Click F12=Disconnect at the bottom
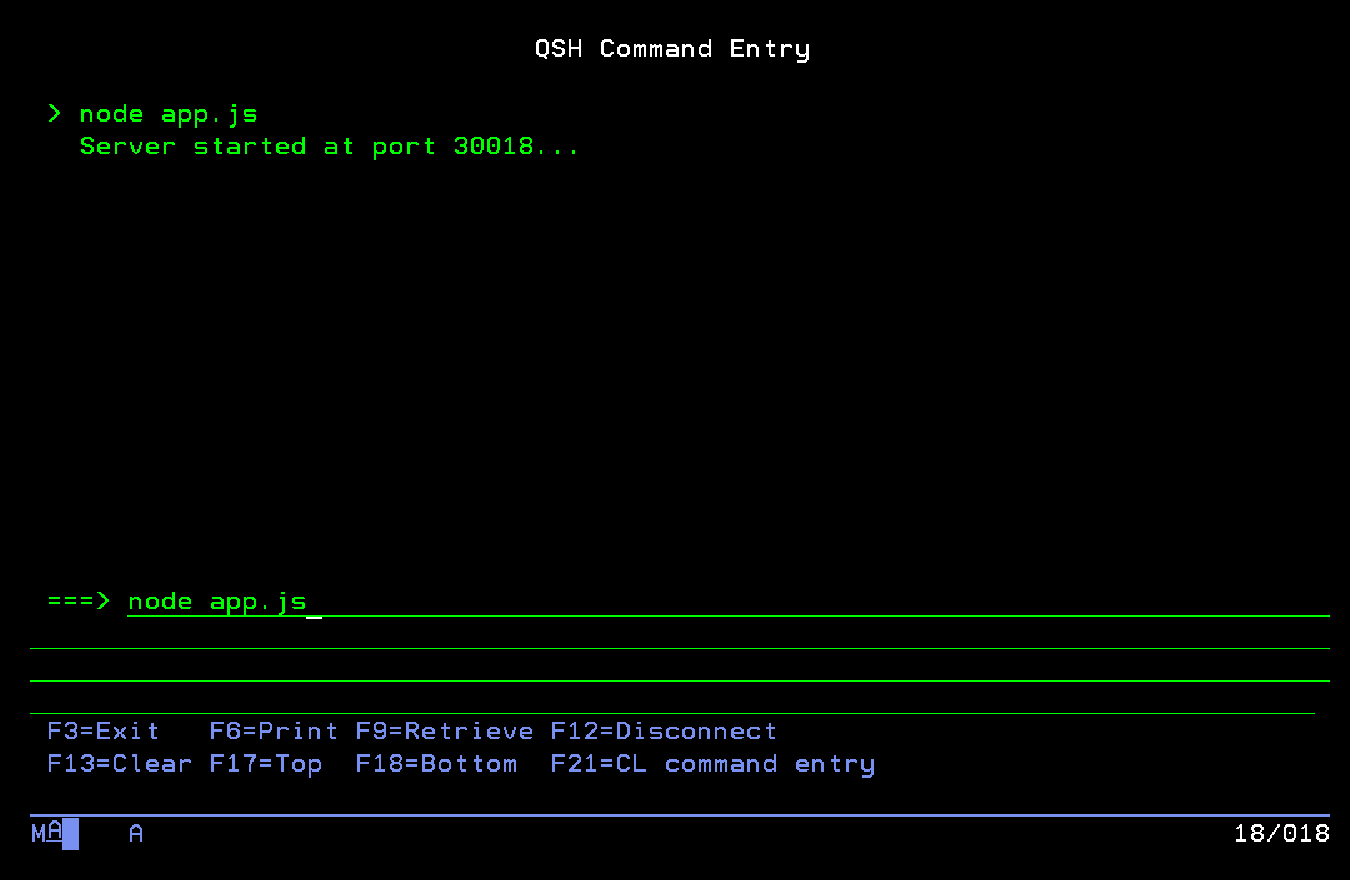The width and height of the screenshot is (1350, 880). pyautogui.click(x=663, y=732)
